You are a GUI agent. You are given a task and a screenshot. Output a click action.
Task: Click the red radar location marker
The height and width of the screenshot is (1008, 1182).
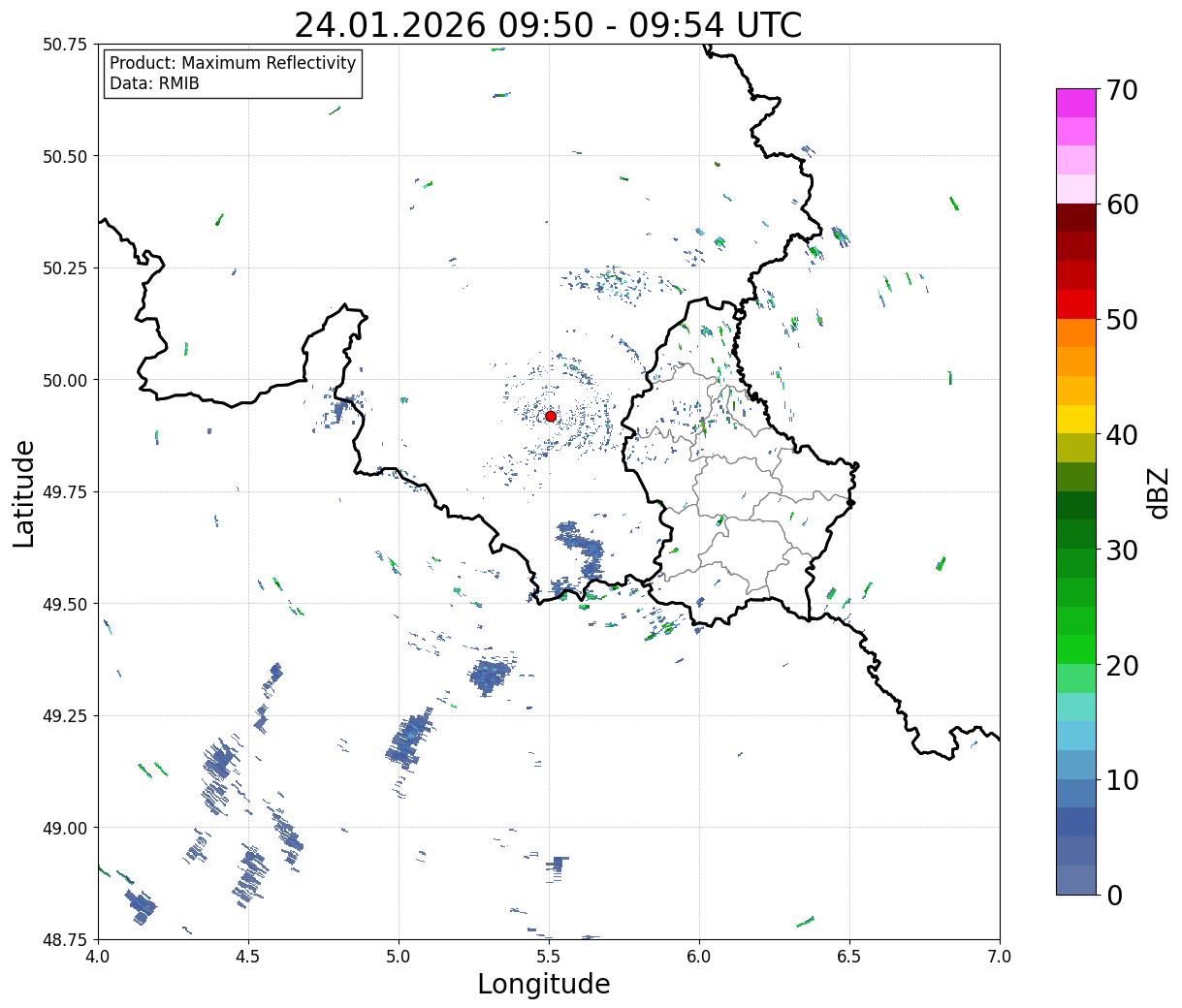coord(551,416)
